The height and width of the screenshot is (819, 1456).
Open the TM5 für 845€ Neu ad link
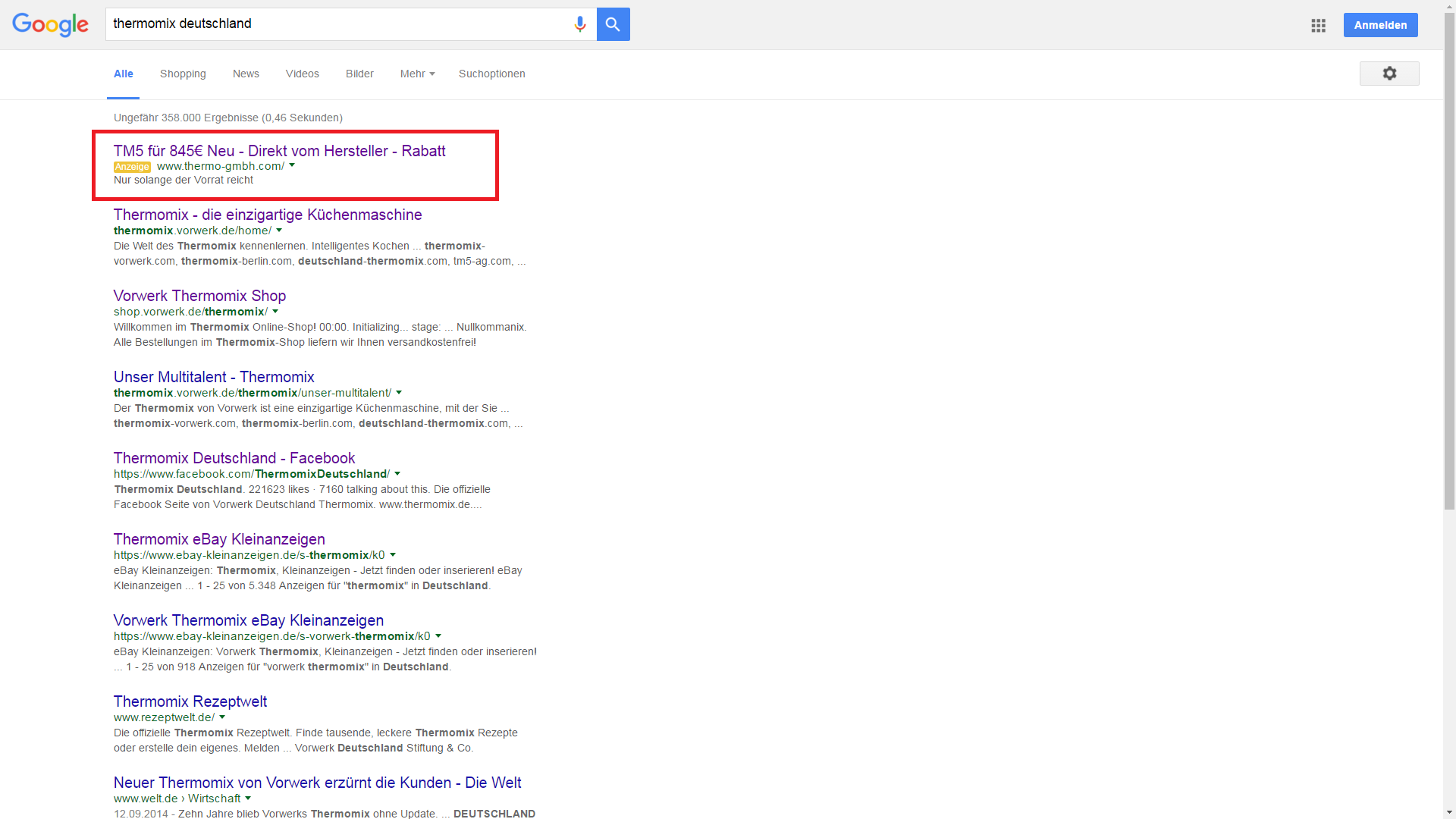279,151
